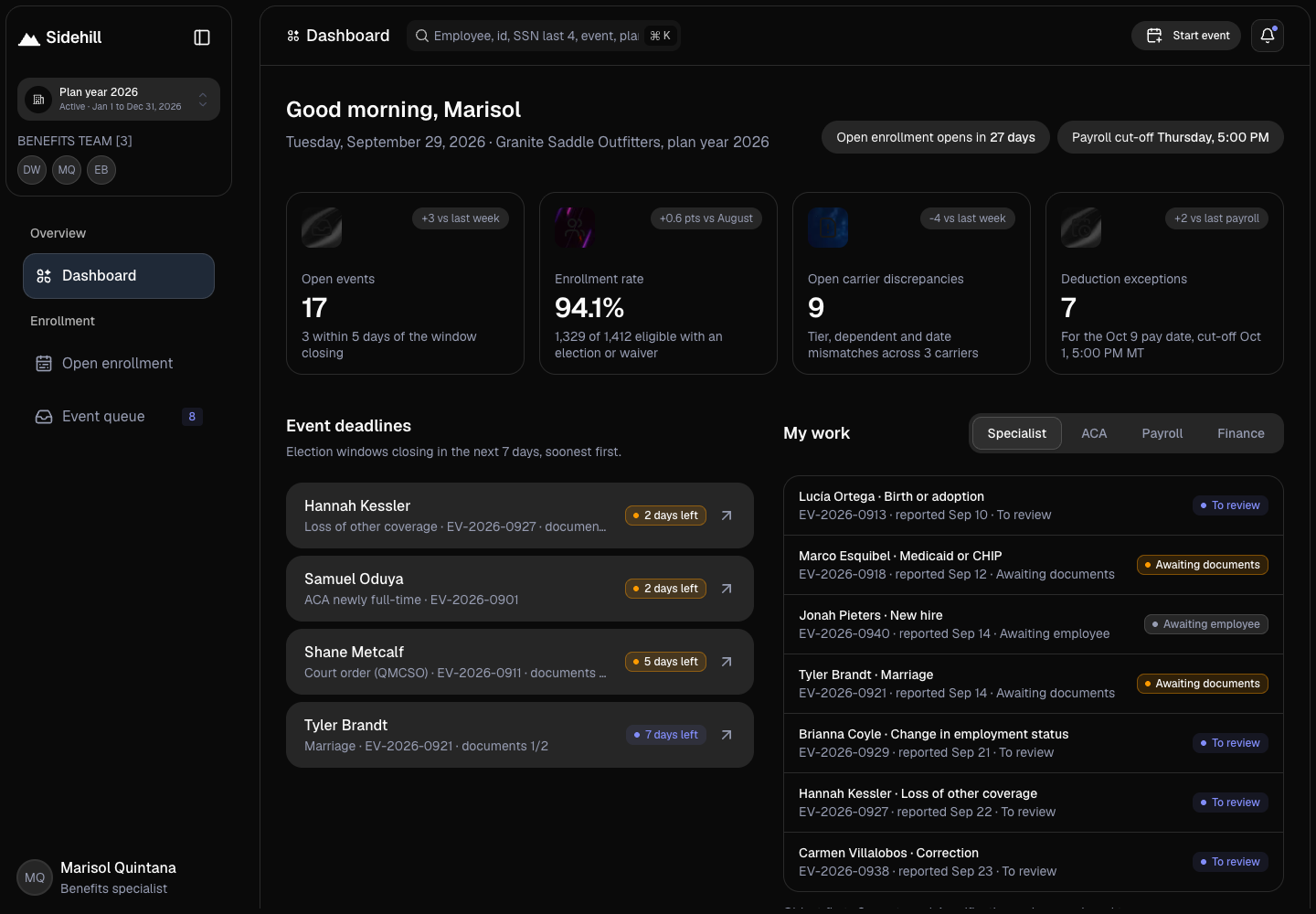Click the Open carrier discrepancies card icon

coord(828,228)
